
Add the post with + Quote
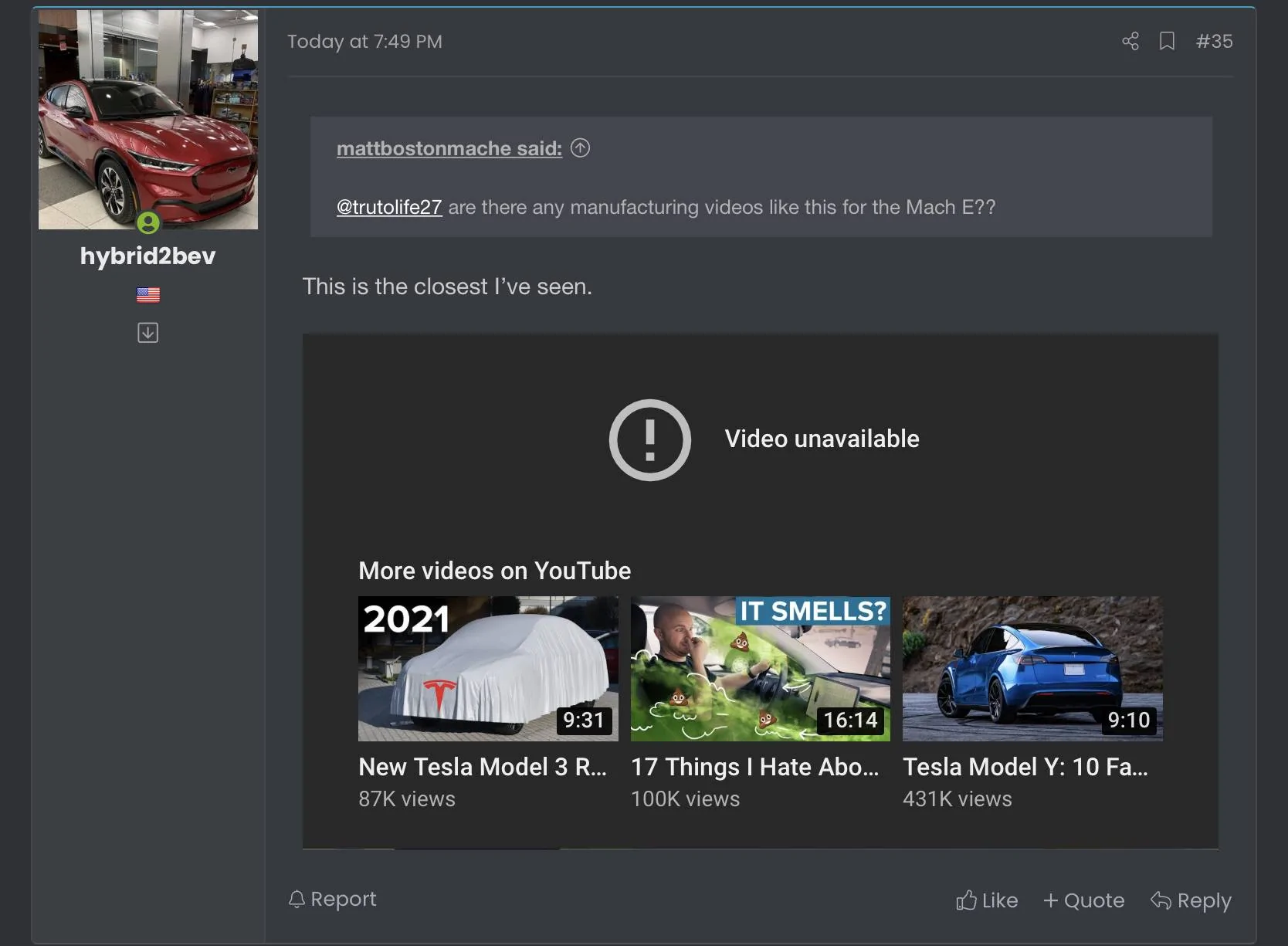point(1083,900)
